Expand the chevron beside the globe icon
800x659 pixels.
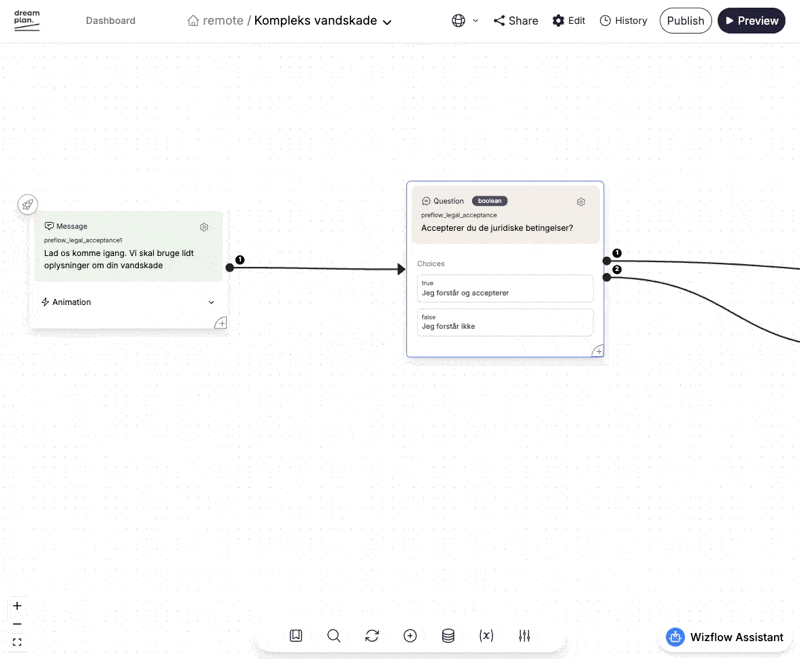click(476, 20)
